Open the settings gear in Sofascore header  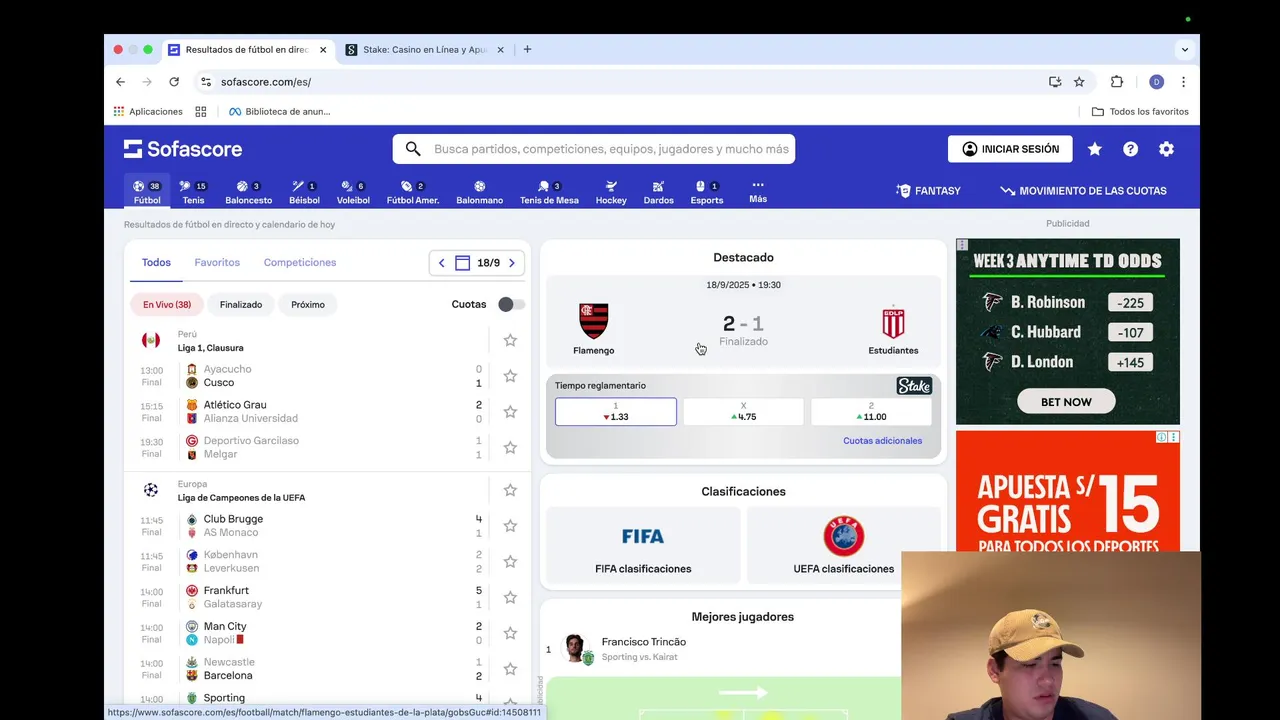1166,149
